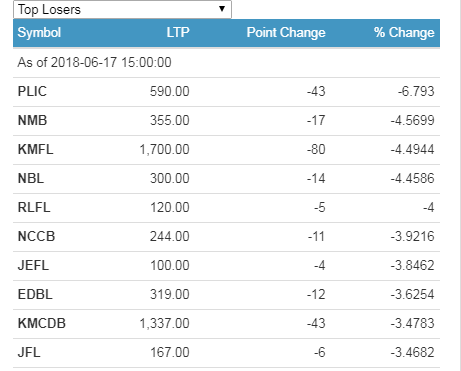461x371 pixels.
Task: Click the dropdown arrow next to Top Losers
Action: point(222,9)
